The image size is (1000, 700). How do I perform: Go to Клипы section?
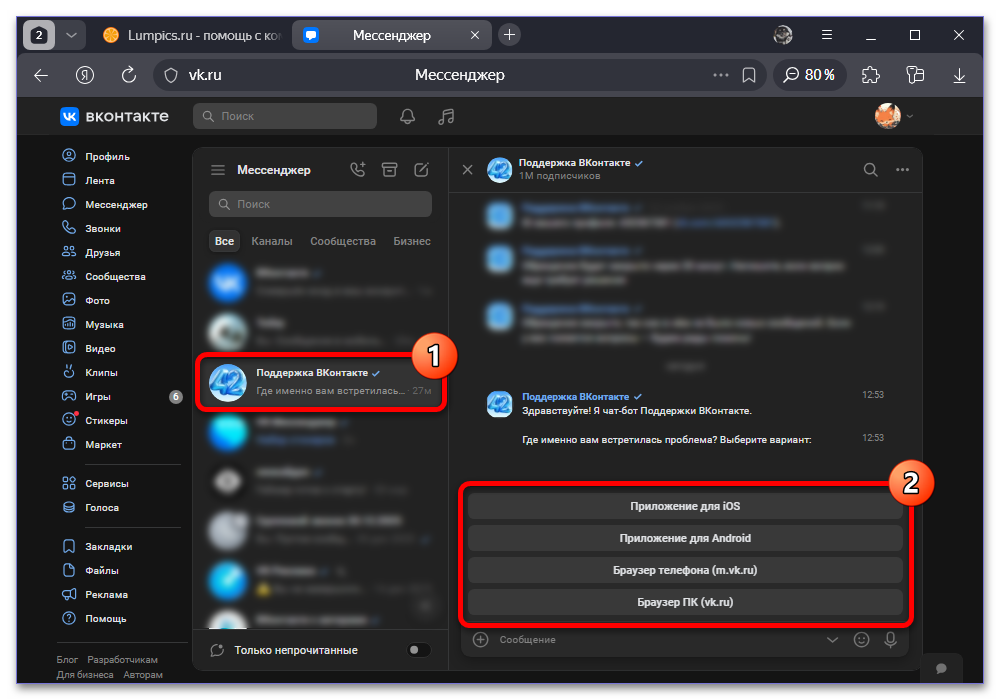click(101, 372)
